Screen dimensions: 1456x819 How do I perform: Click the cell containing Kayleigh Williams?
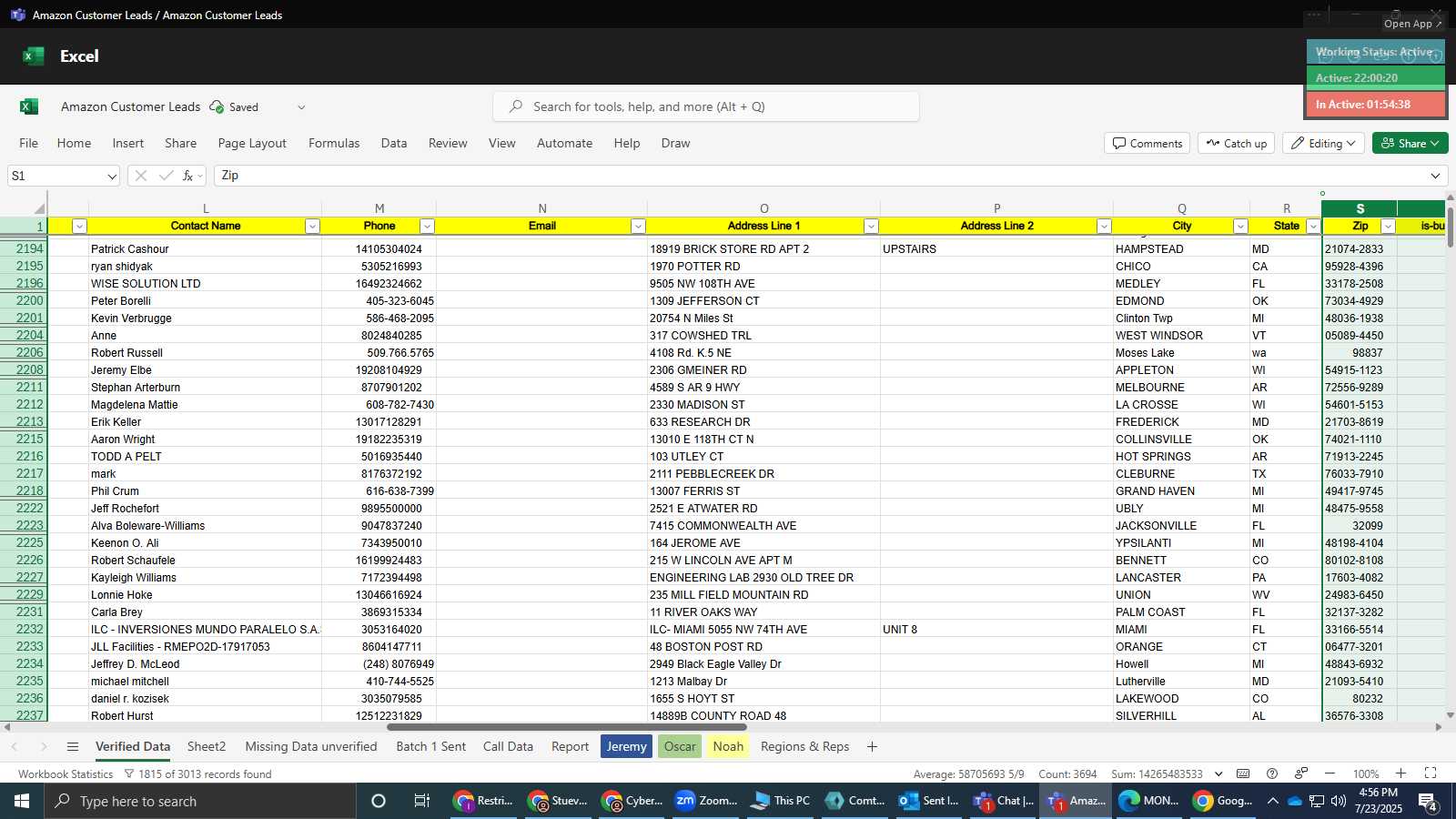click(205, 577)
